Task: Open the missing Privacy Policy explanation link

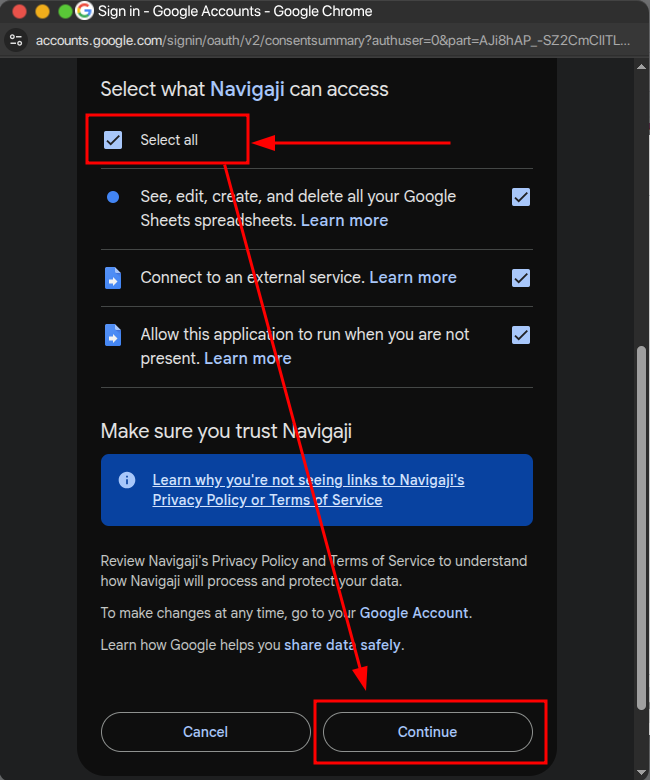Action: pos(308,490)
